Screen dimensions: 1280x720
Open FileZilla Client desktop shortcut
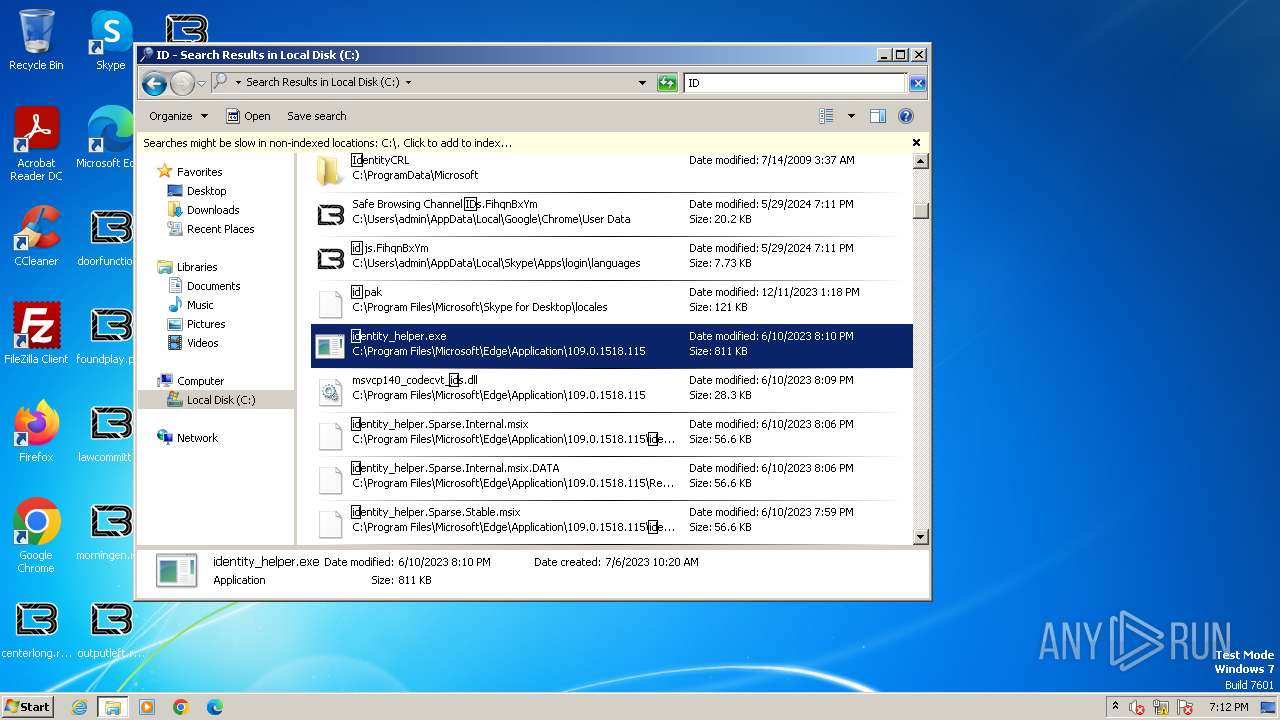click(36, 334)
